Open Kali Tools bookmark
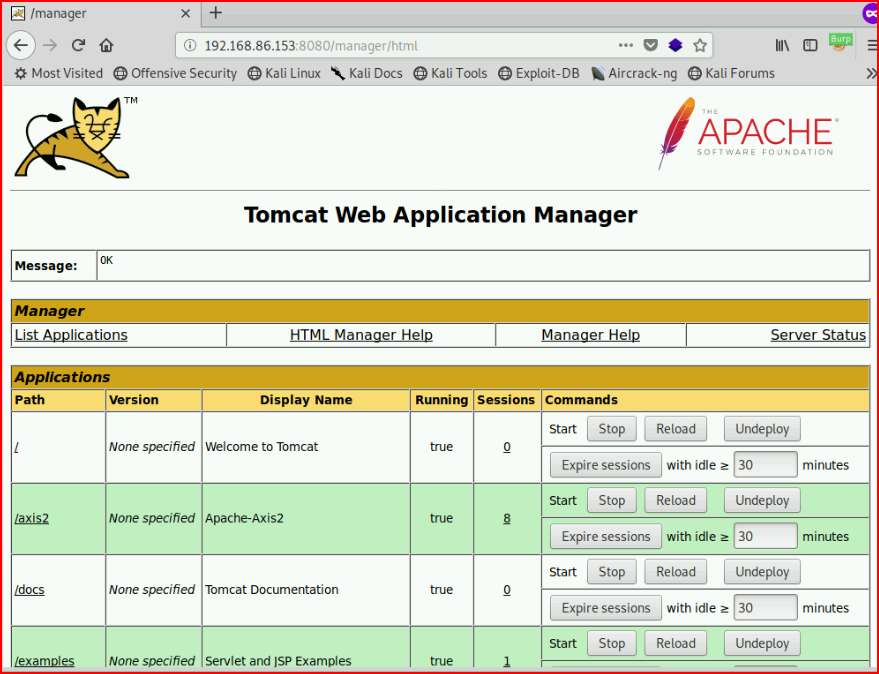879x674 pixels. [x=450, y=73]
